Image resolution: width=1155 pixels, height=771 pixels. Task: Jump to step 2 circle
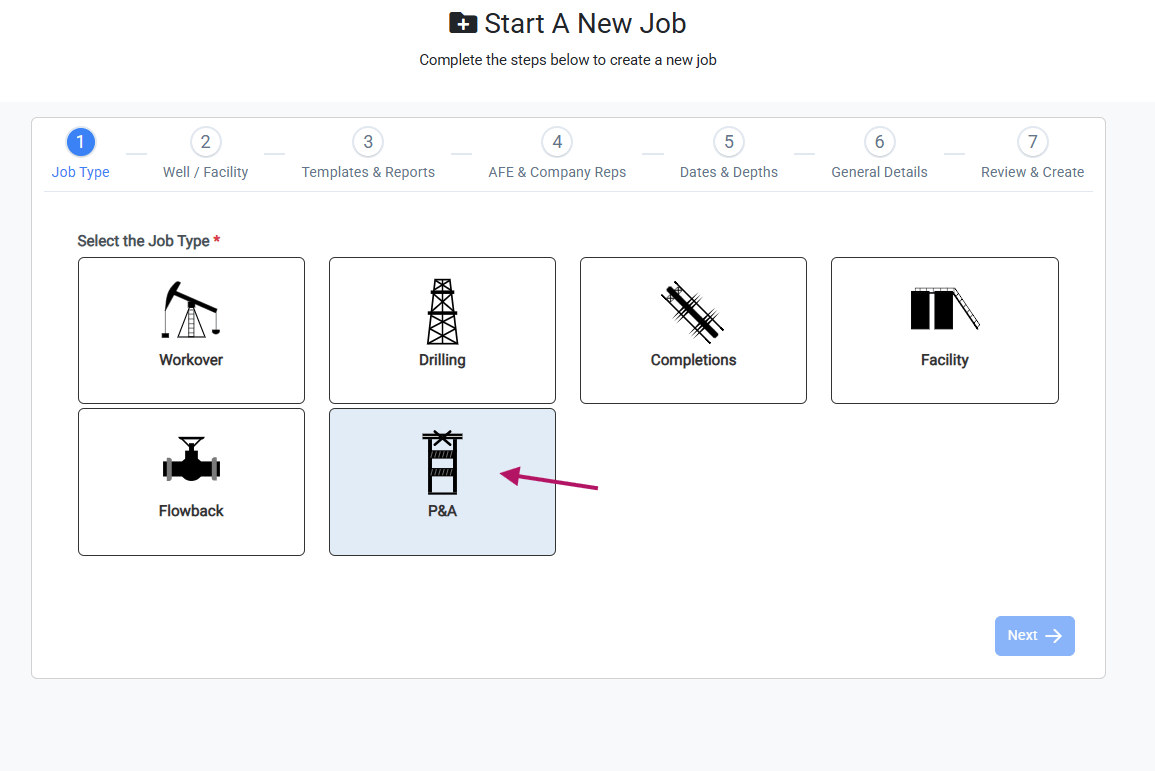pyautogui.click(x=206, y=142)
